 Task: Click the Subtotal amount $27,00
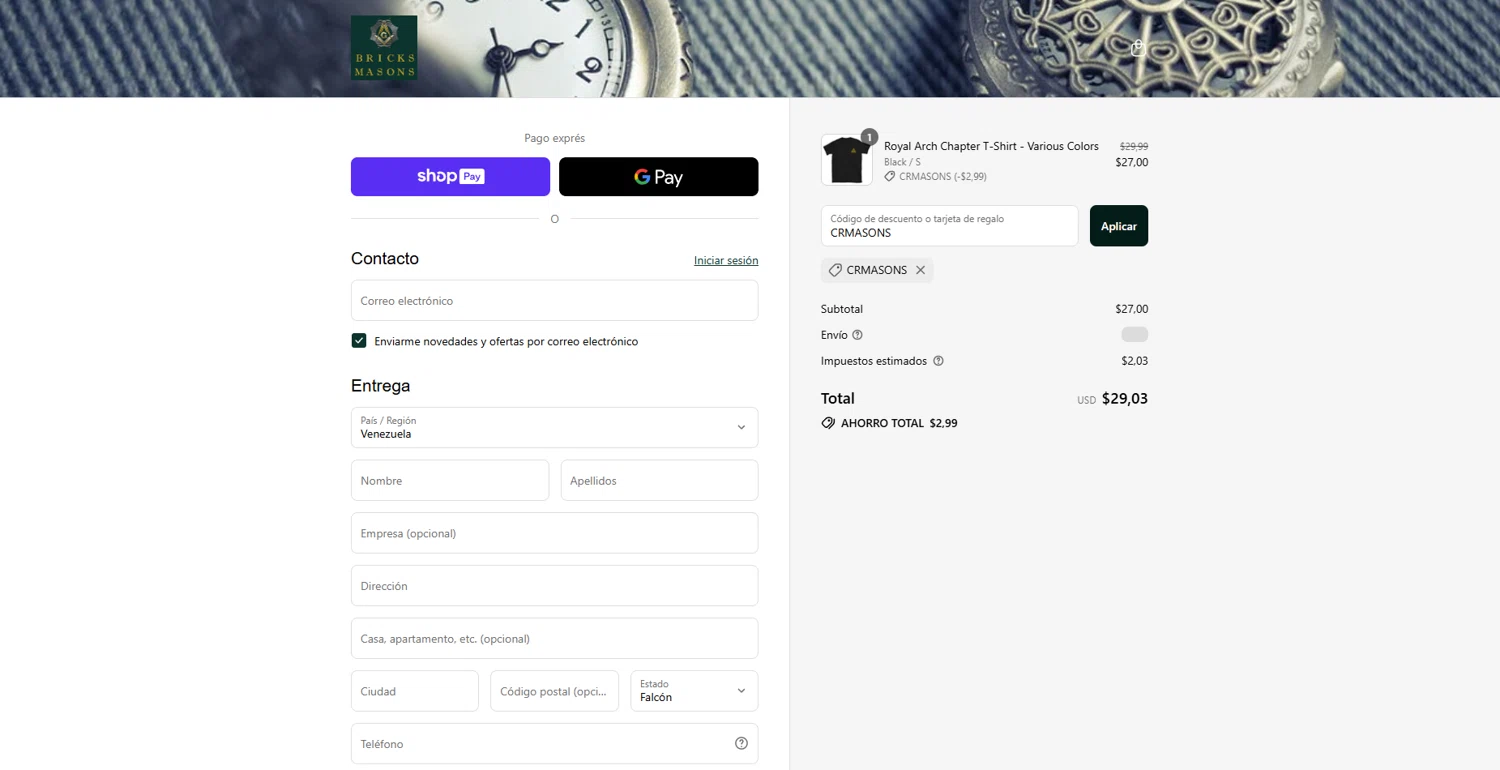(x=1131, y=309)
